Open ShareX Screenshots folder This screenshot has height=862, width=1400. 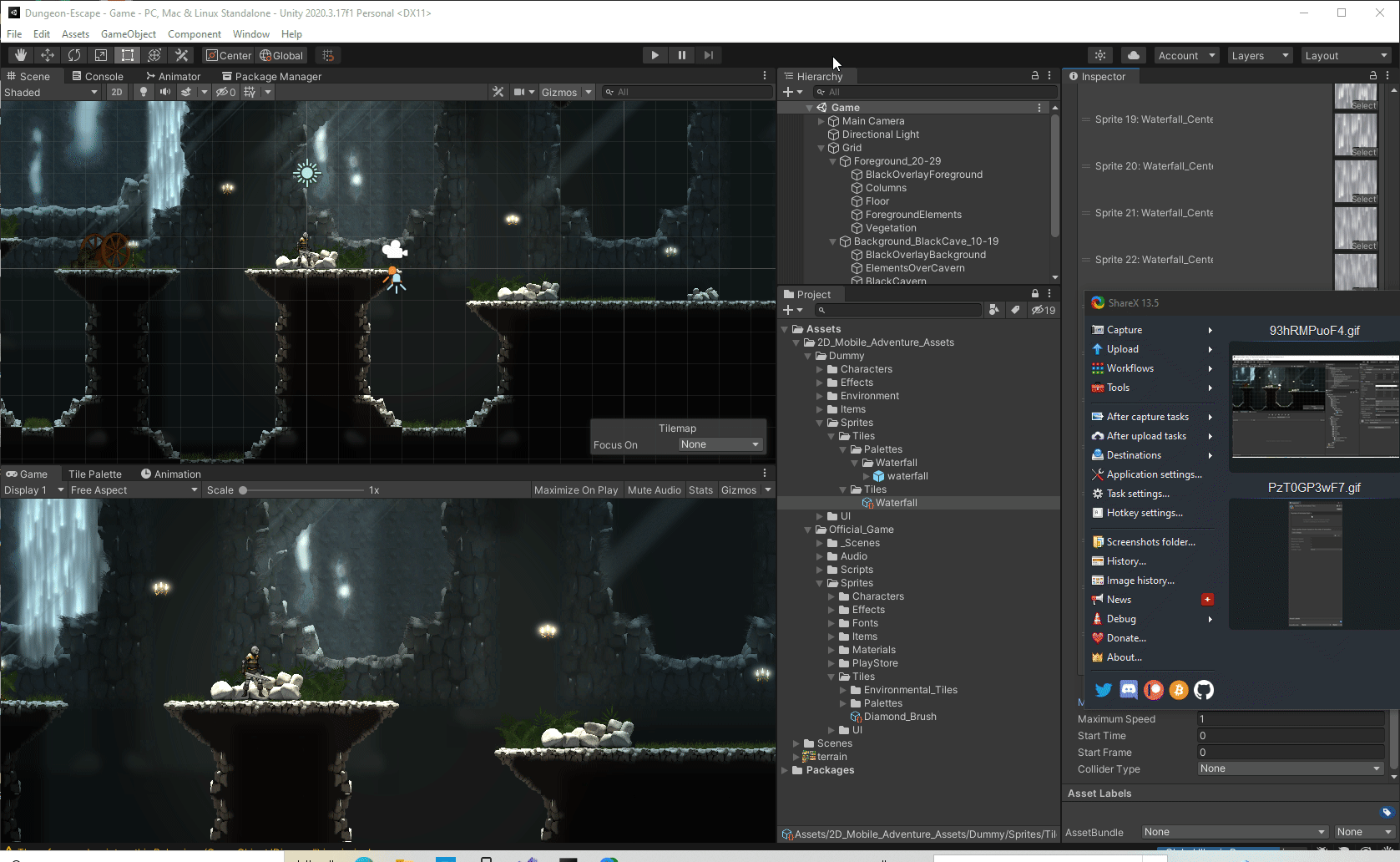(x=1152, y=542)
